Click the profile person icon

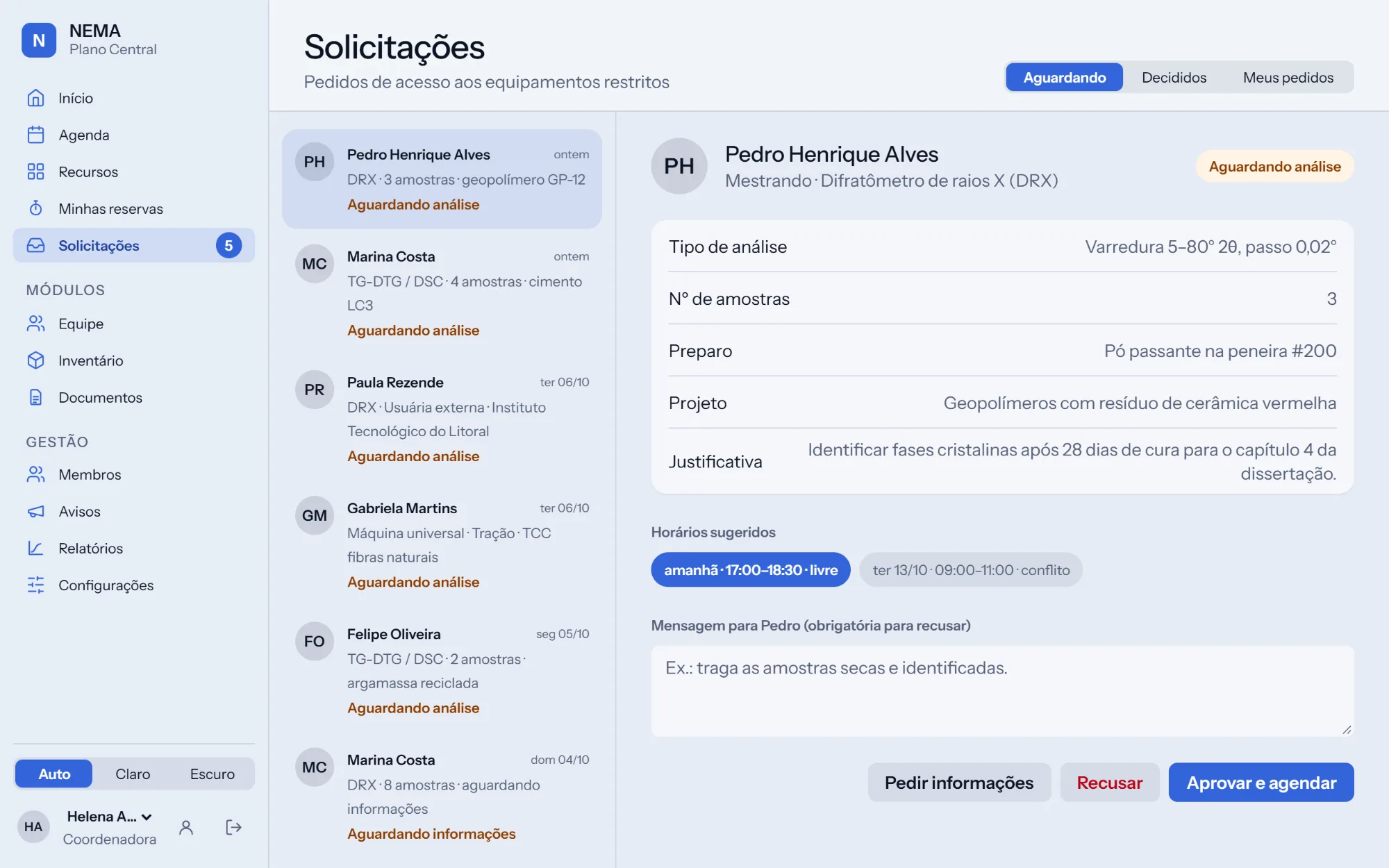coord(185,827)
